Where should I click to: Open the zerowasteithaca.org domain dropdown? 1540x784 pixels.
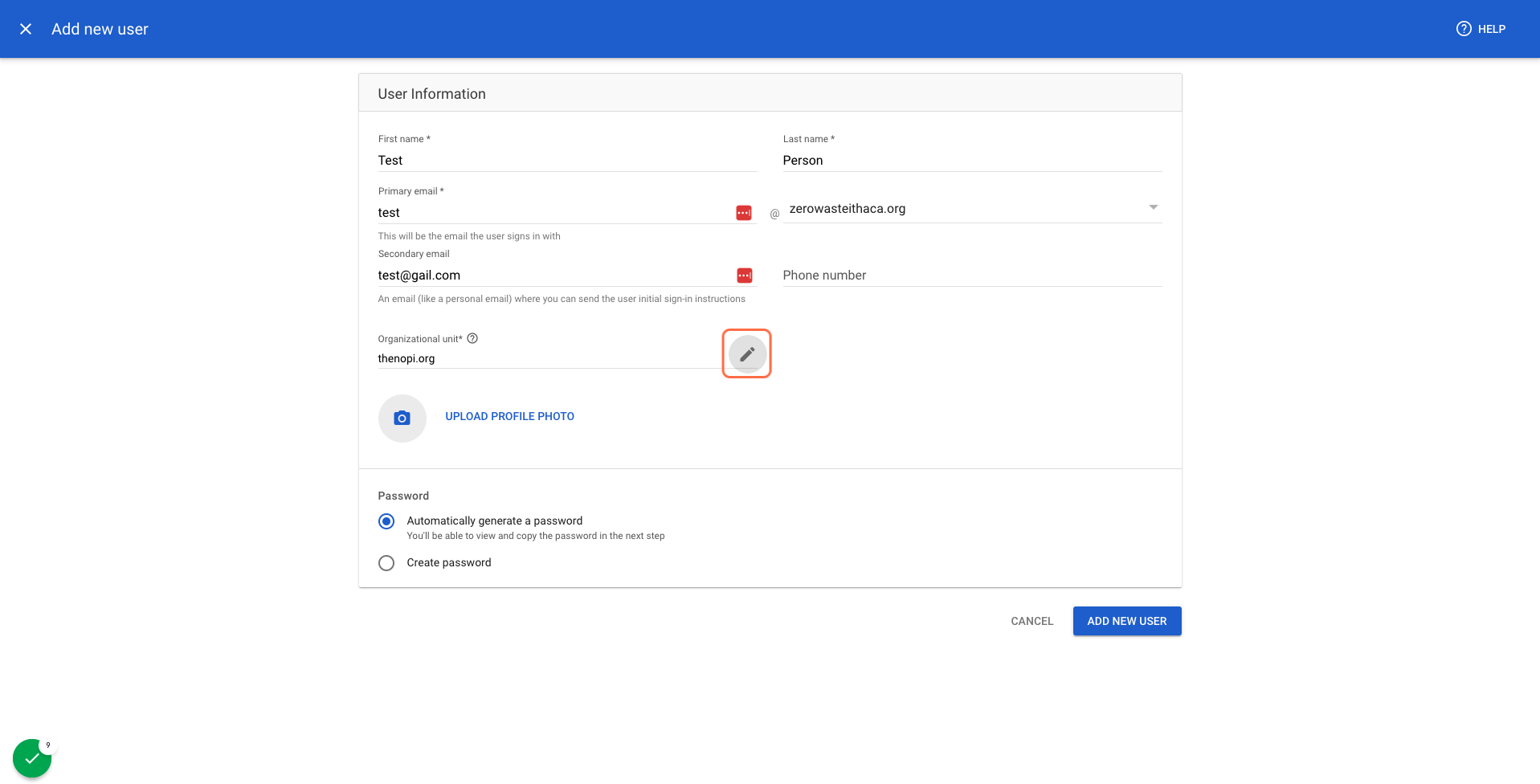click(972, 209)
